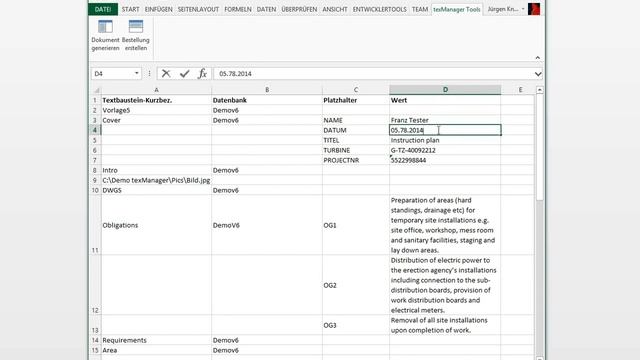Click the Dokument generieren icon
Viewport: 640px width, 360px height.
click(x=105, y=36)
